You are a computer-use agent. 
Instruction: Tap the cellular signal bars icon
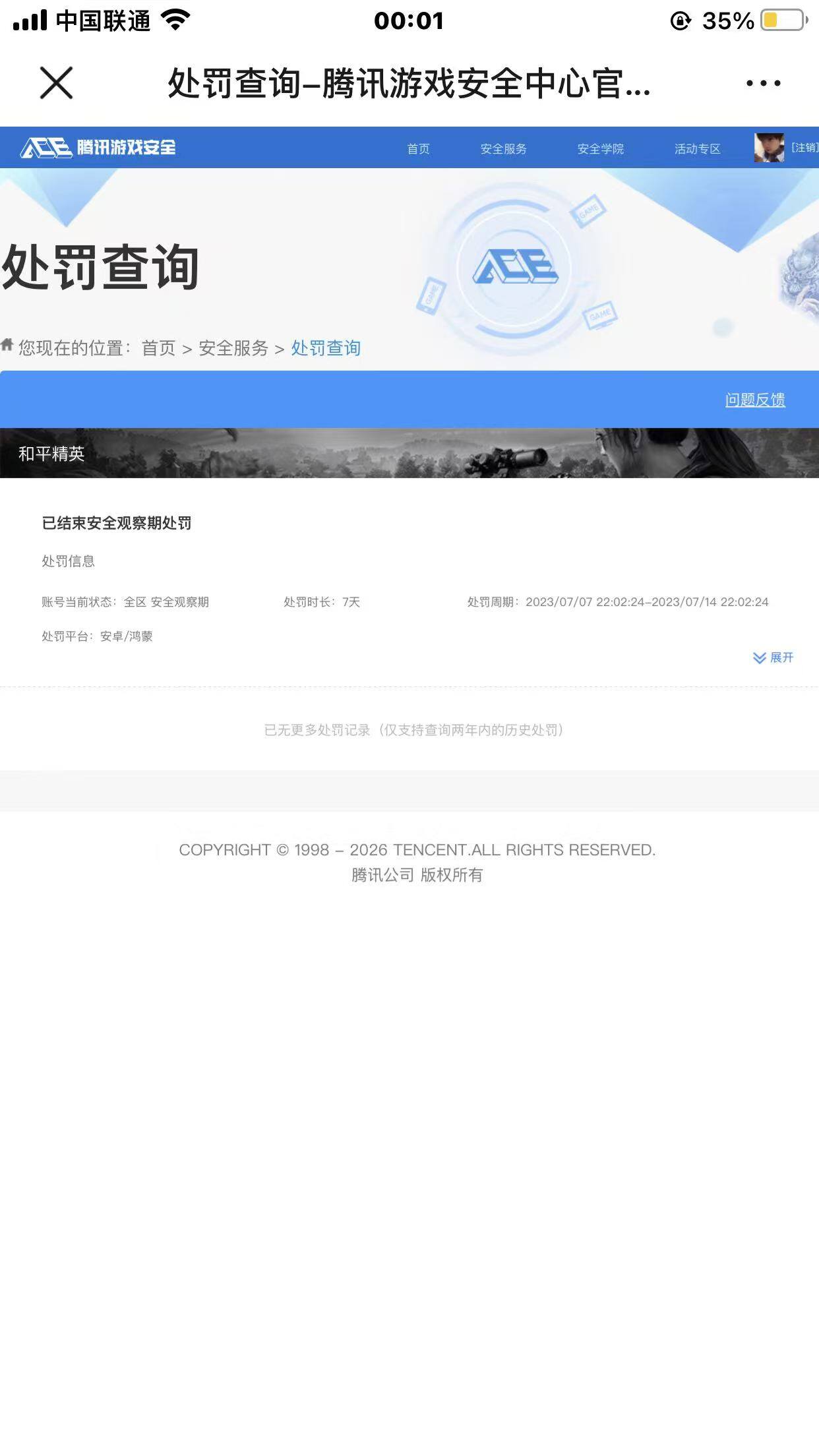click(30, 20)
